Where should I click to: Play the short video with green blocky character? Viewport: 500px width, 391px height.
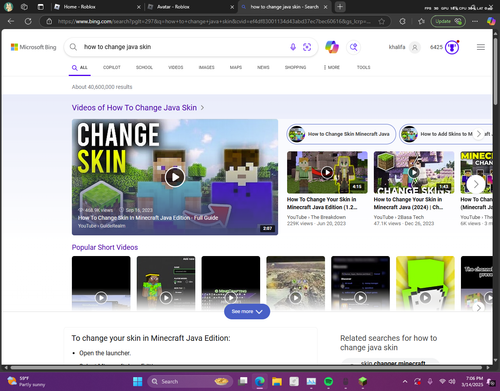pyautogui.click(x=425, y=283)
